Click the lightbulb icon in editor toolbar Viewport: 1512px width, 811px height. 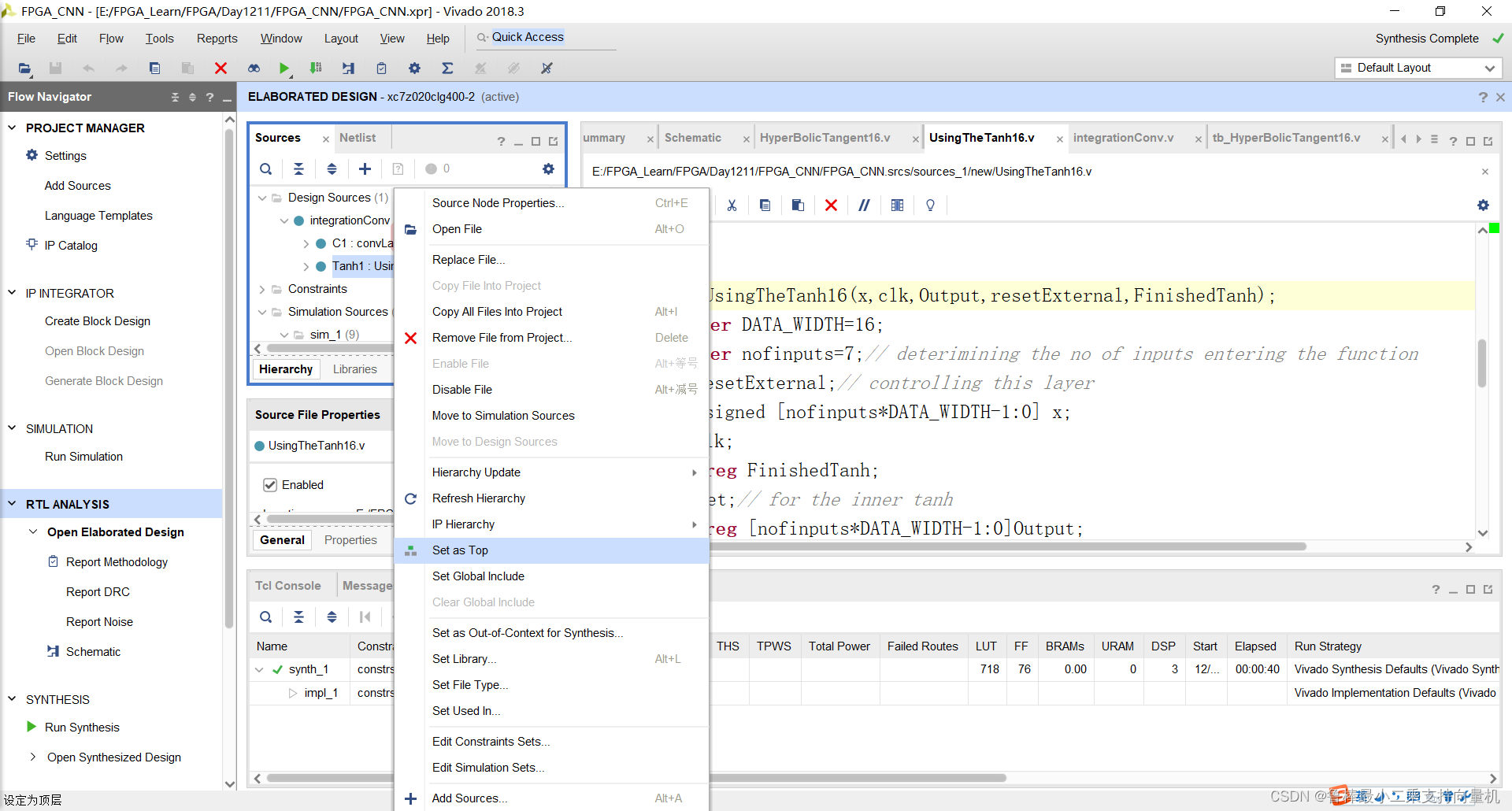930,205
